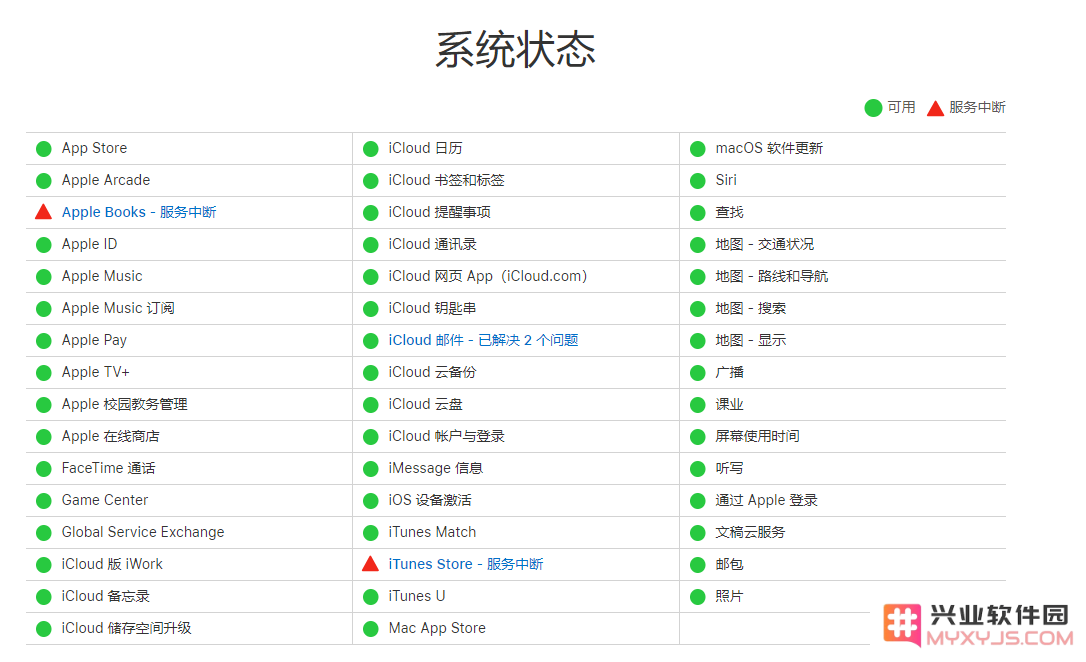The height and width of the screenshot is (662, 1086).
Task: Select the iCloud 云备份 row text
Action: 432,372
